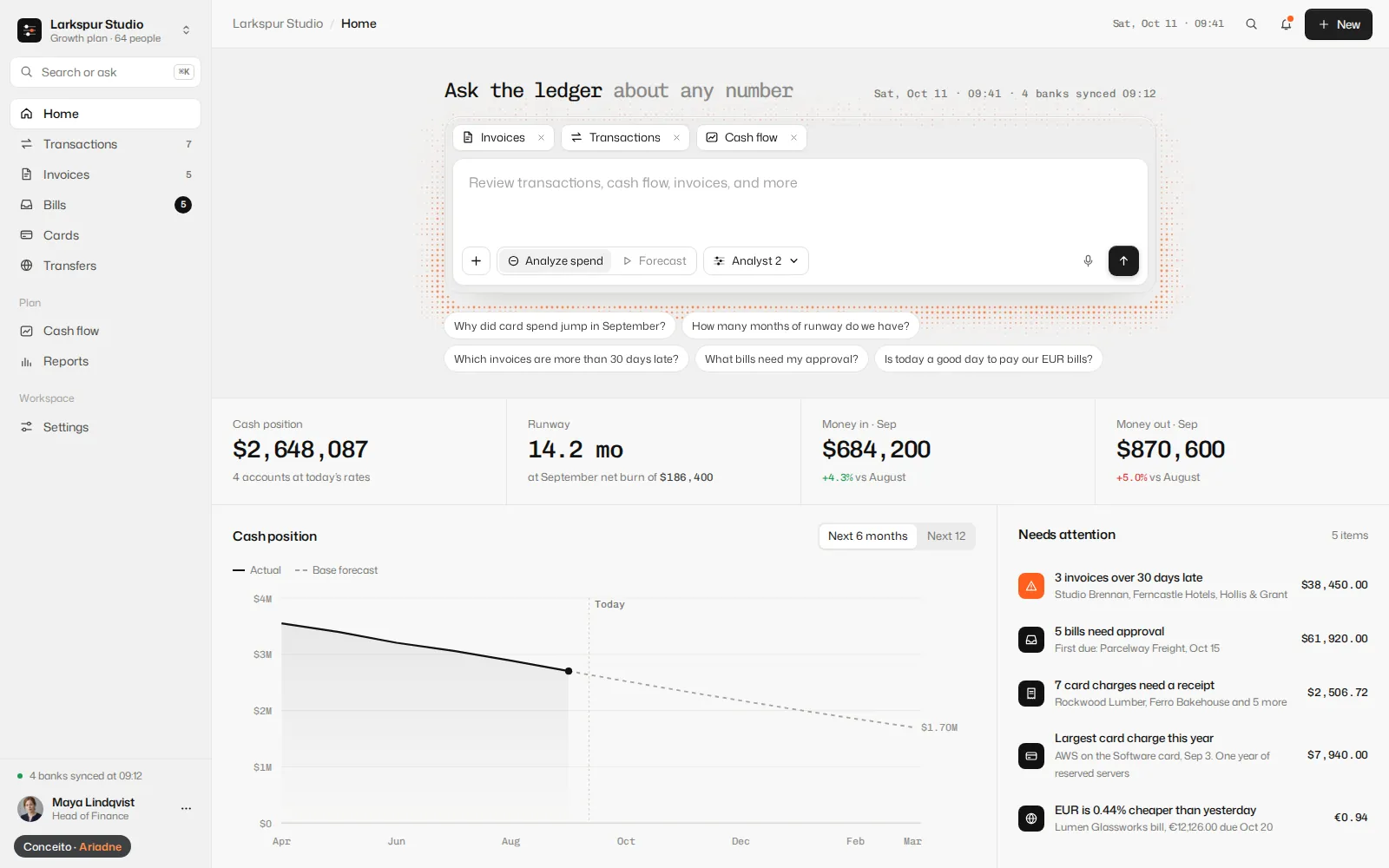Show the Next 6 months range
This screenshot has height=868, width=1389.
[868, 536]
